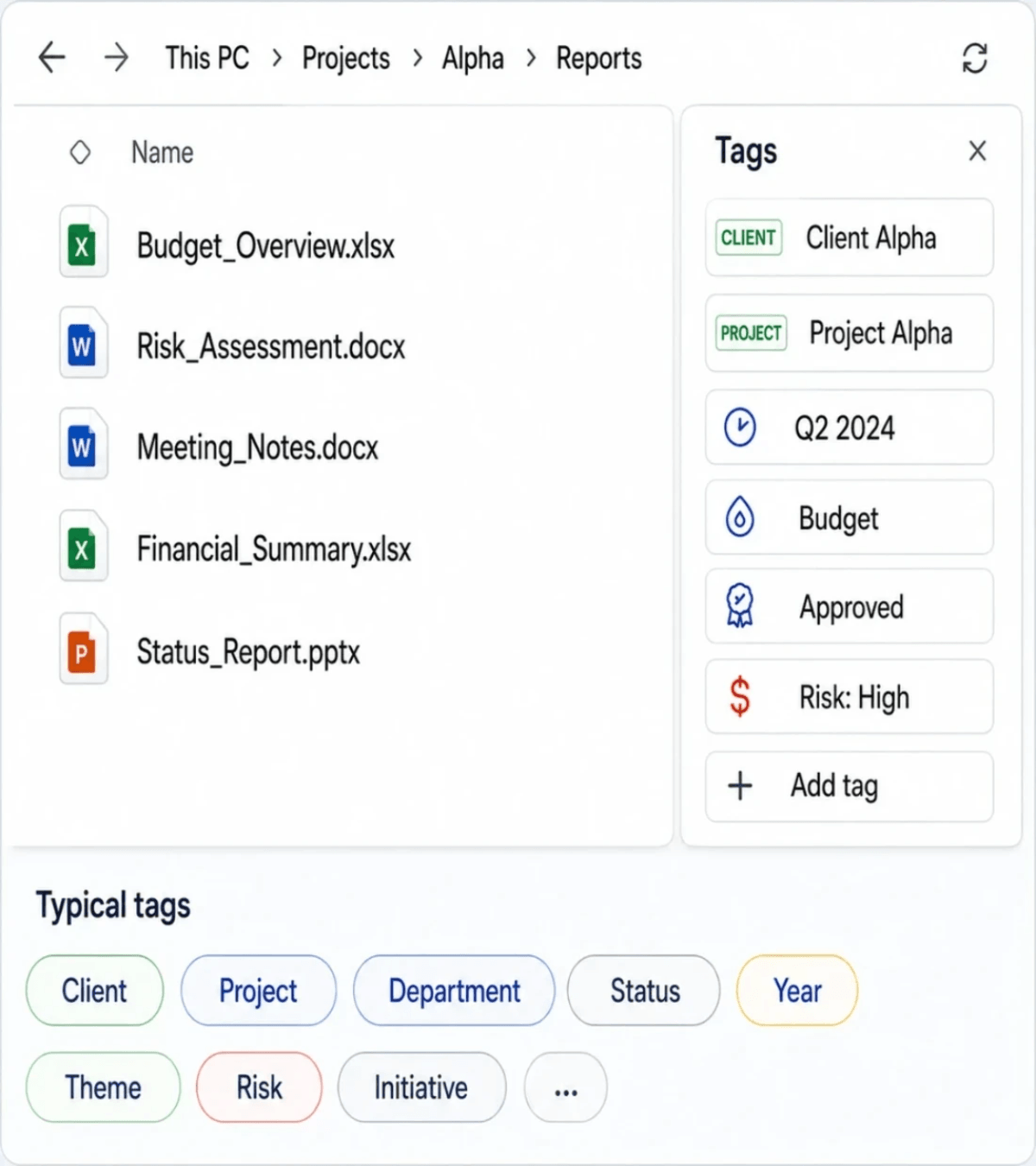The height and width of the screenshot is (1166, 1036).
Task: Click the droplet icon on Budget tag
Action: (740, 517)
